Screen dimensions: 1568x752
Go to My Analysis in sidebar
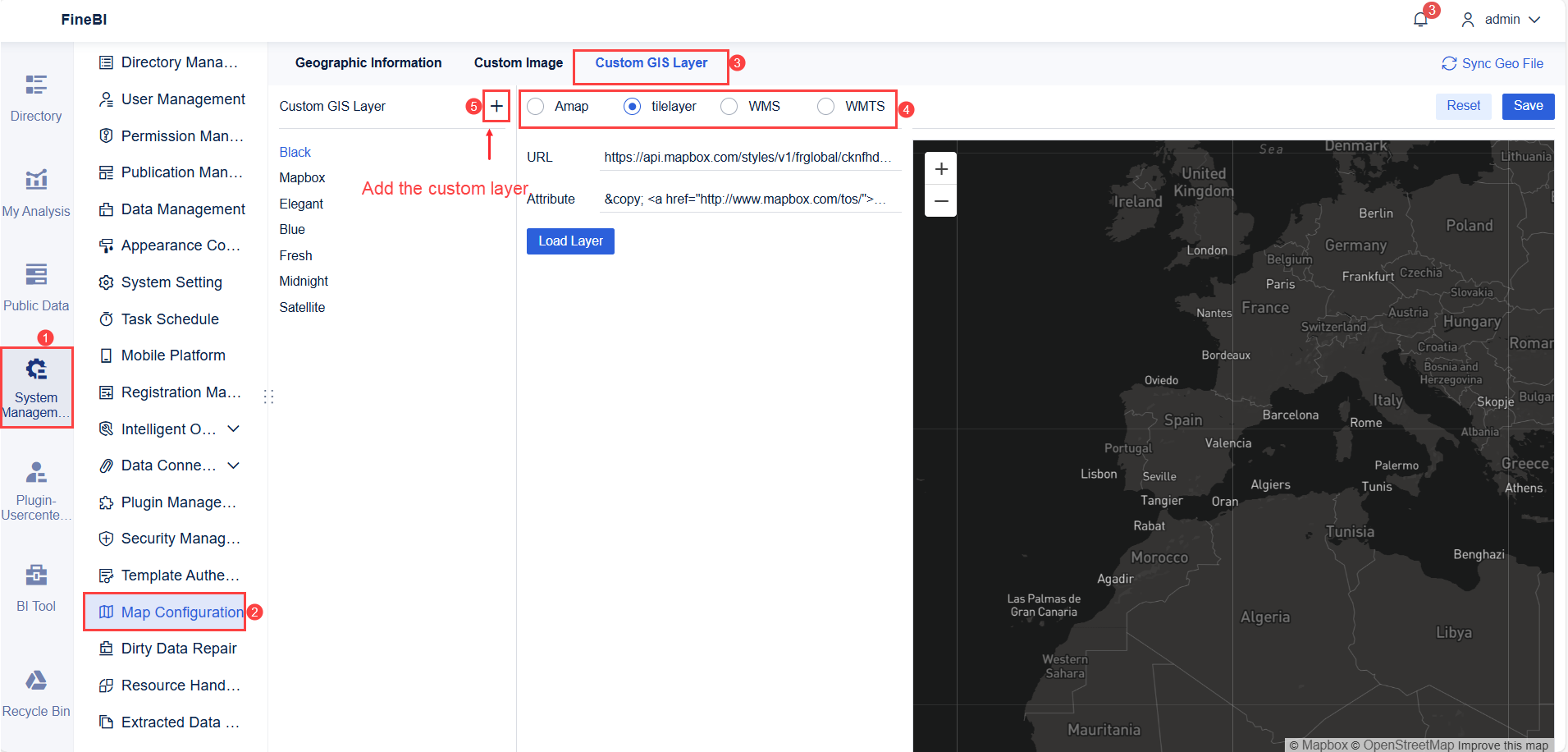point(36,193)
